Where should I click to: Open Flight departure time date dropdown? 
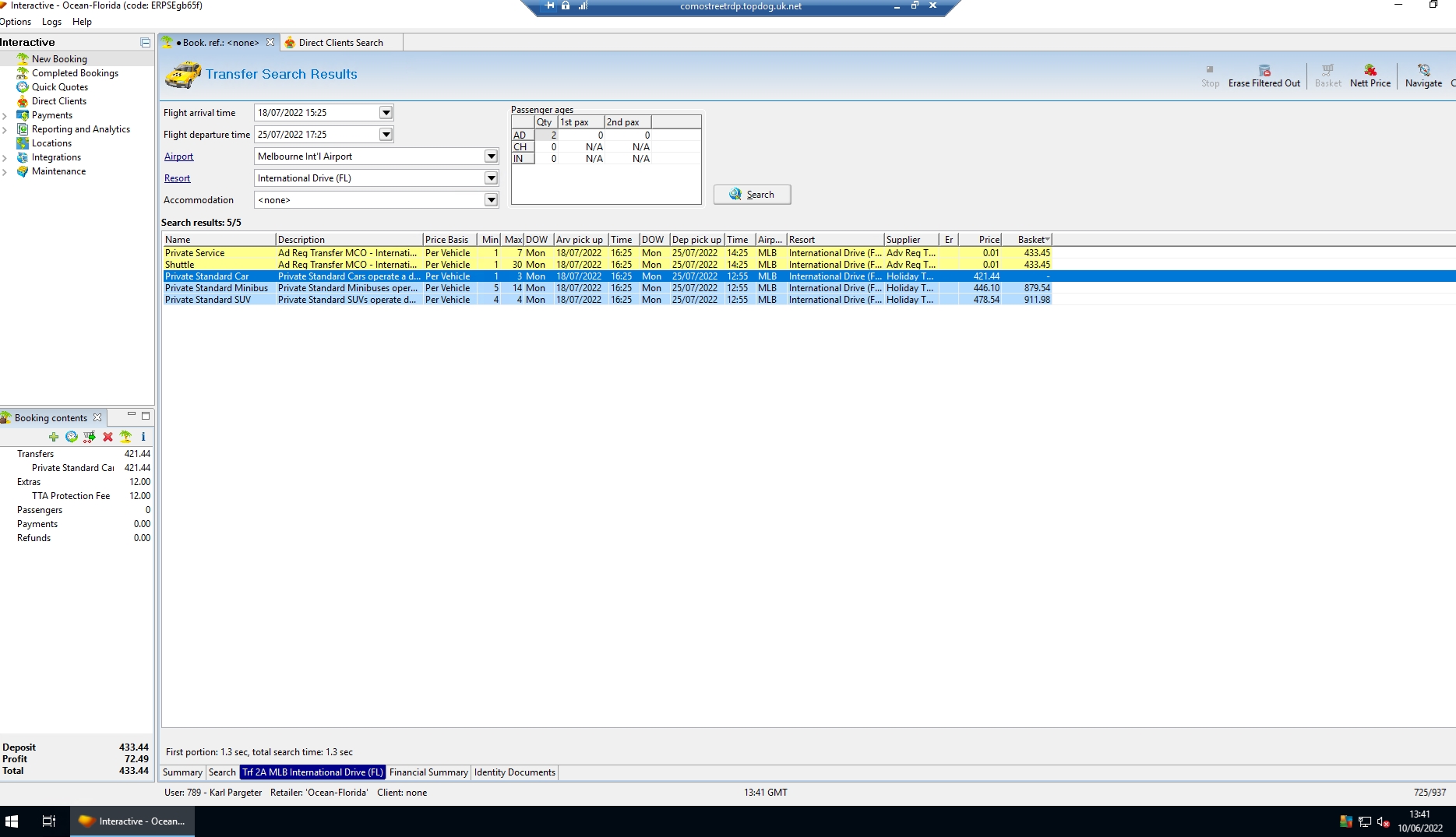[x=386, y=135]
